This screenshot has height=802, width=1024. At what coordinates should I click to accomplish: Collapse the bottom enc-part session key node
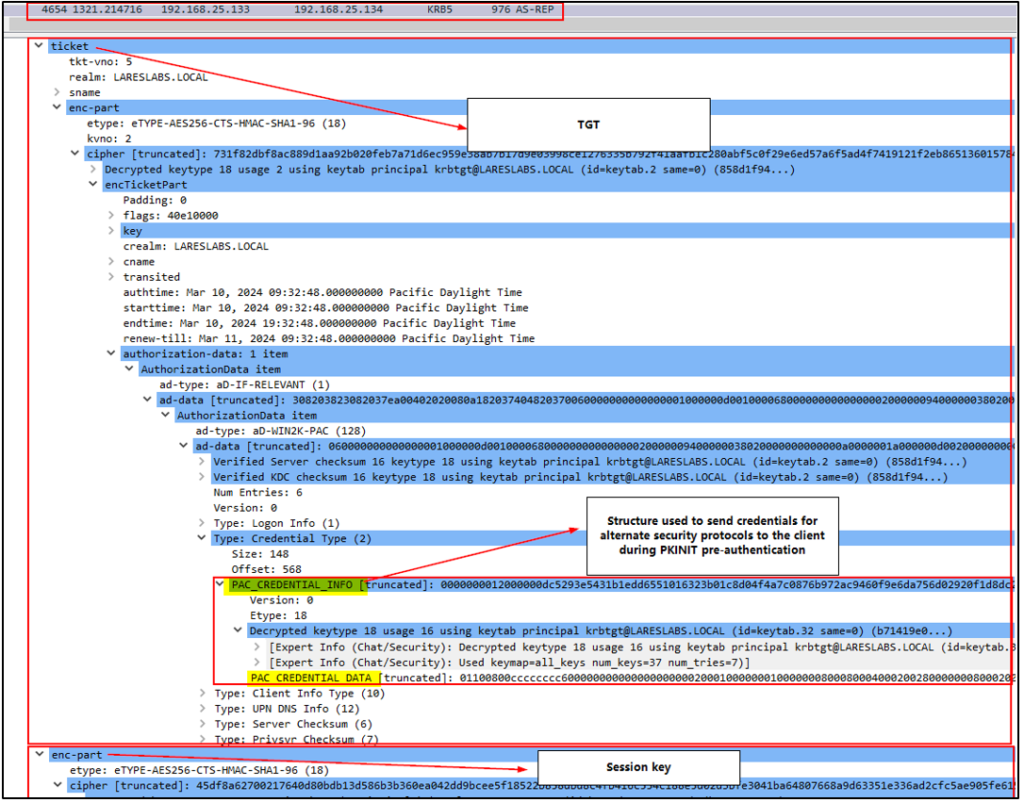(40, 754)
